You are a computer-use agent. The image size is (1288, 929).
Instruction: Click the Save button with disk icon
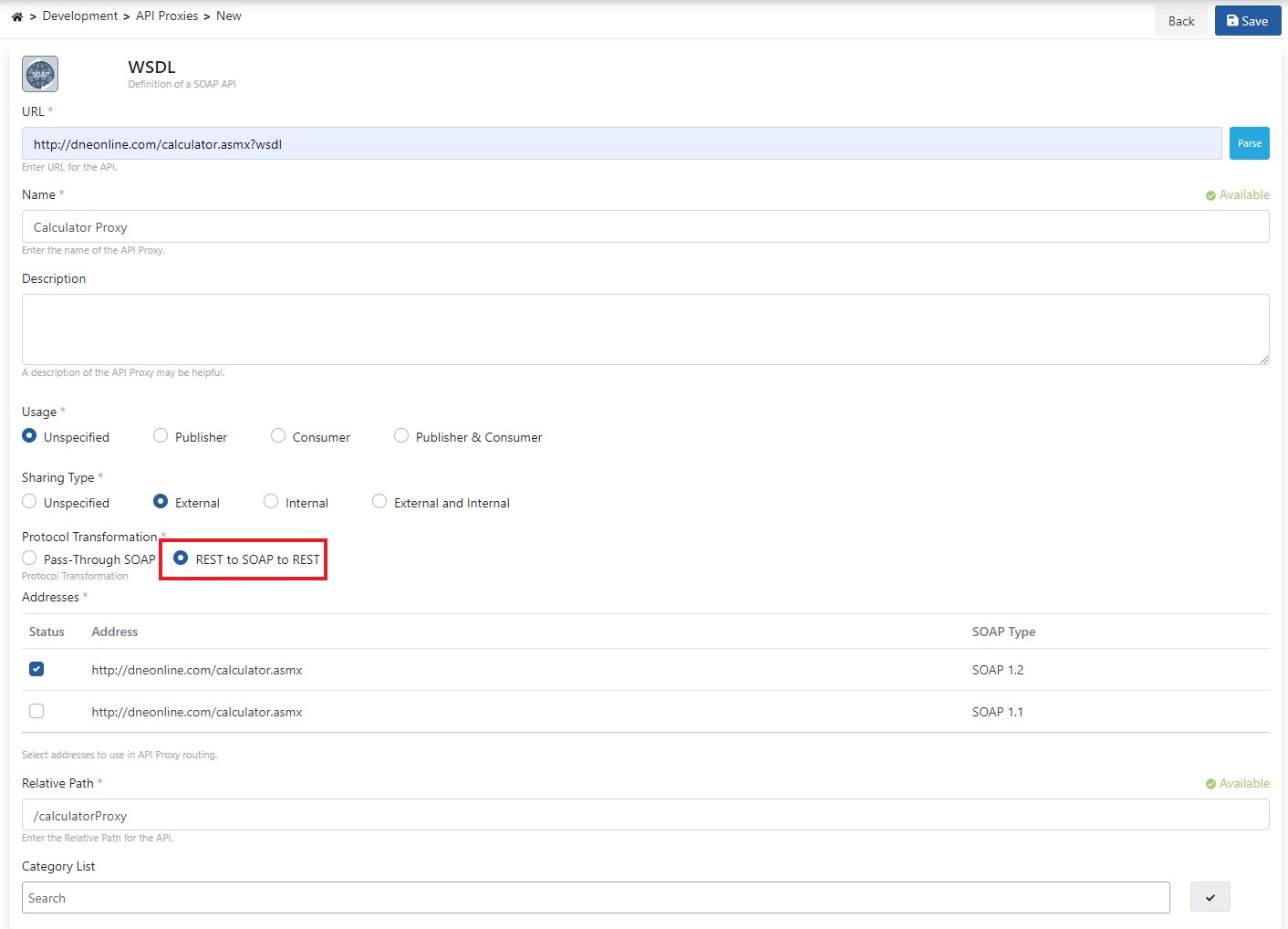coord(1247,21)
